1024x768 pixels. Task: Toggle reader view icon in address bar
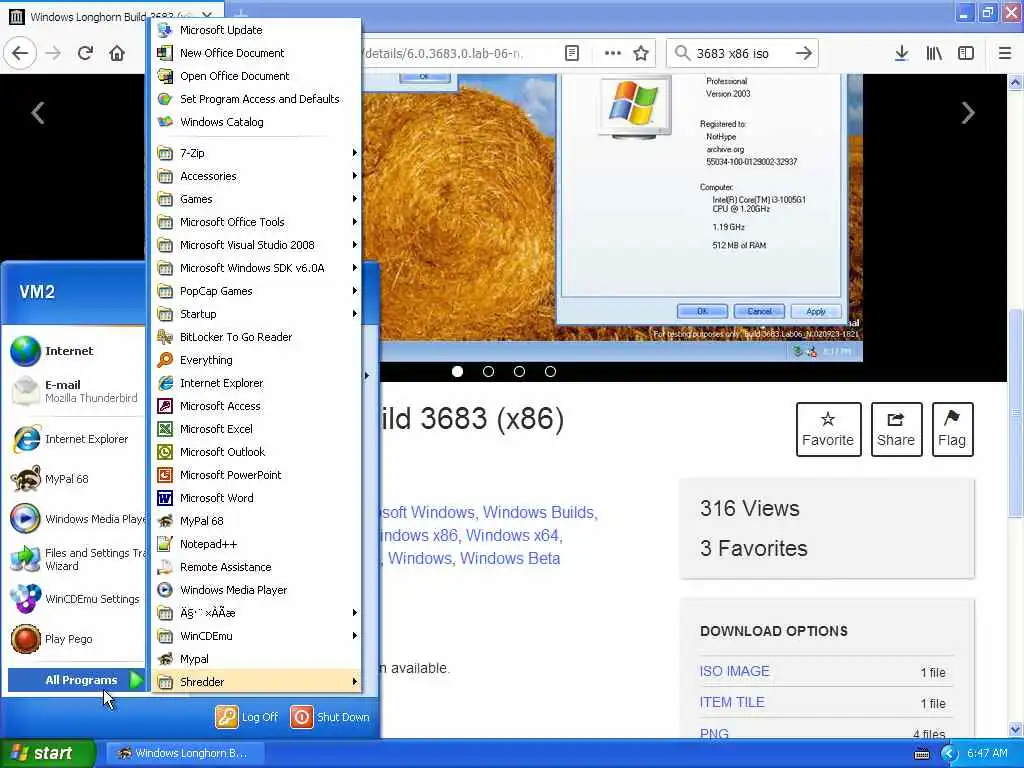572,53
